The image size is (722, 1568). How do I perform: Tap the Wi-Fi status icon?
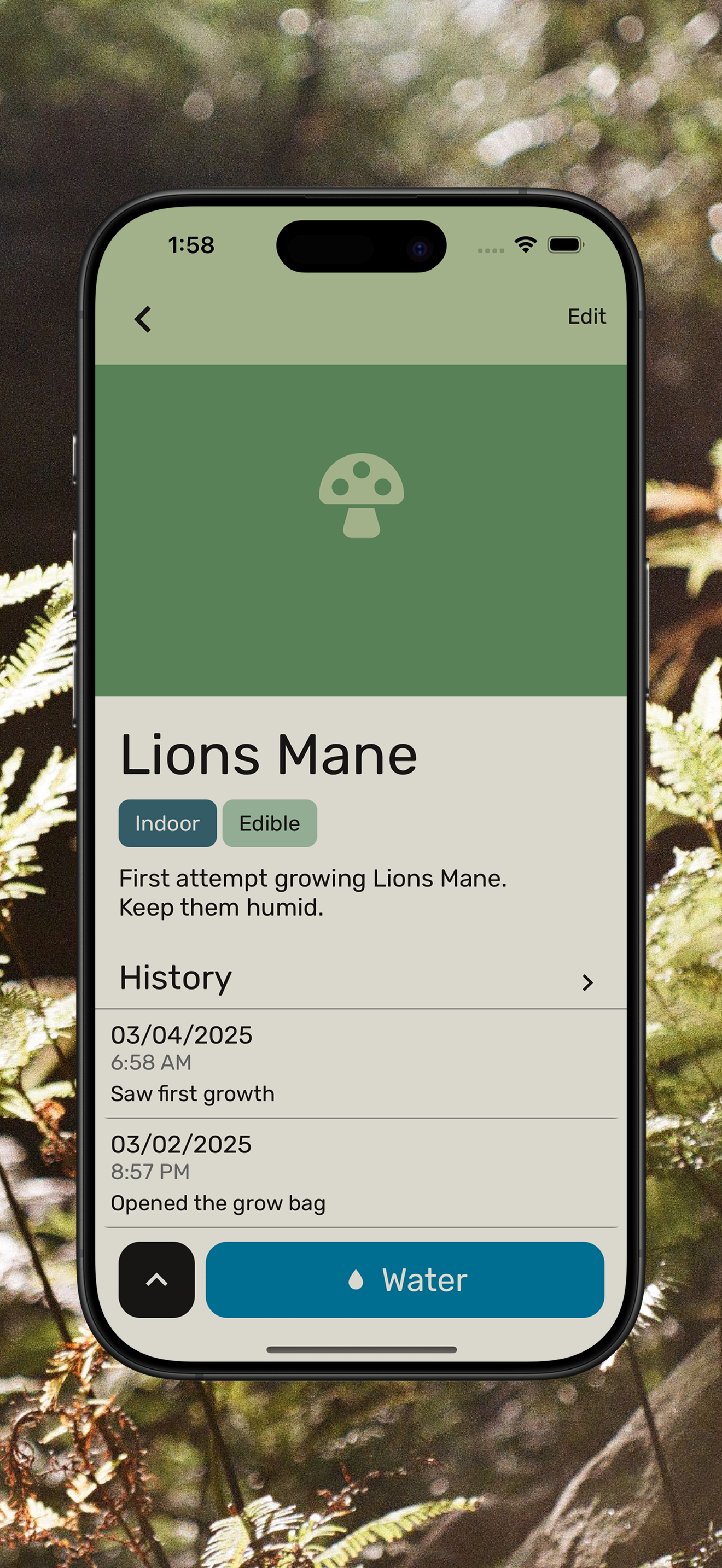pos(526,245)
